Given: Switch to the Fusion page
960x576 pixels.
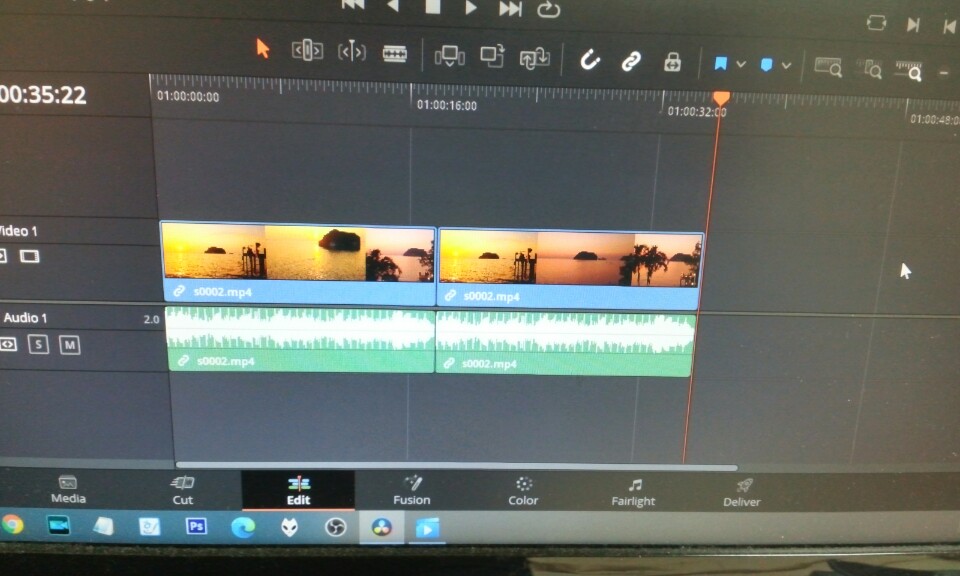Looking at the screenshot, I should point(411,492).
